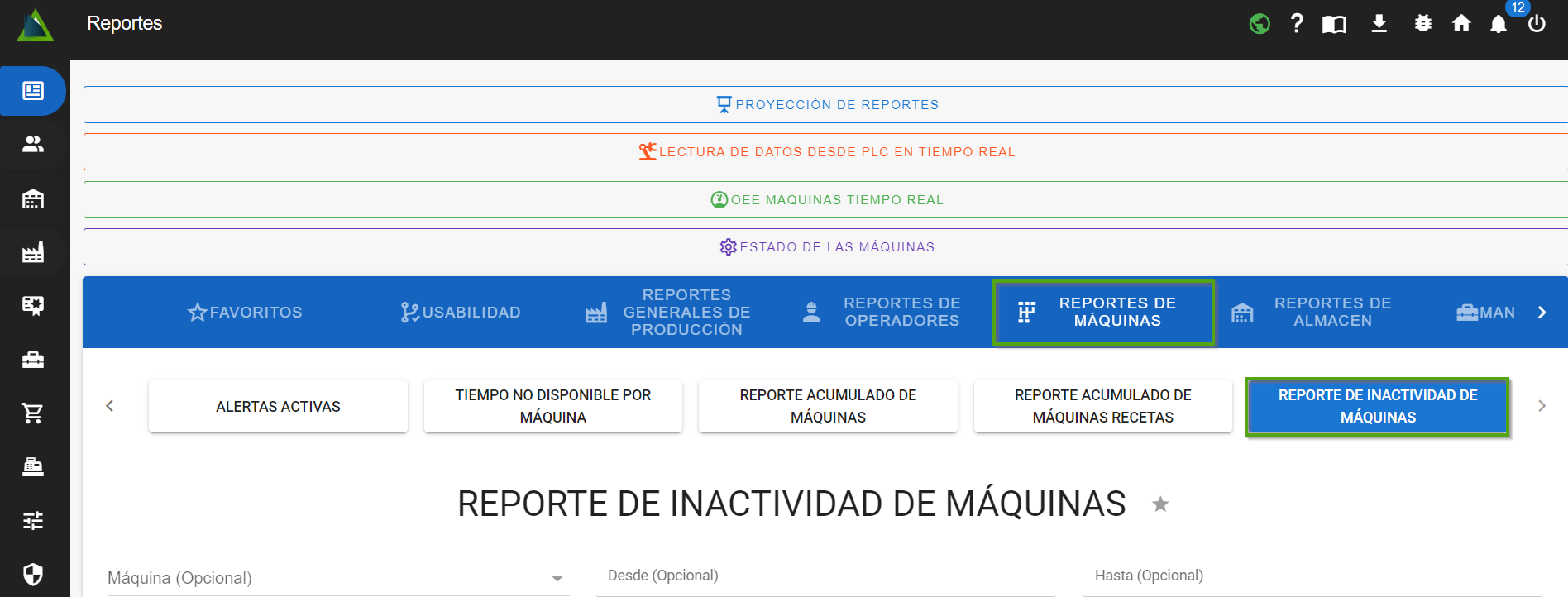Click the Desde (Opcional) date field
The image size is (1568, 597).
pyautogui.click(x=825, y=576)
